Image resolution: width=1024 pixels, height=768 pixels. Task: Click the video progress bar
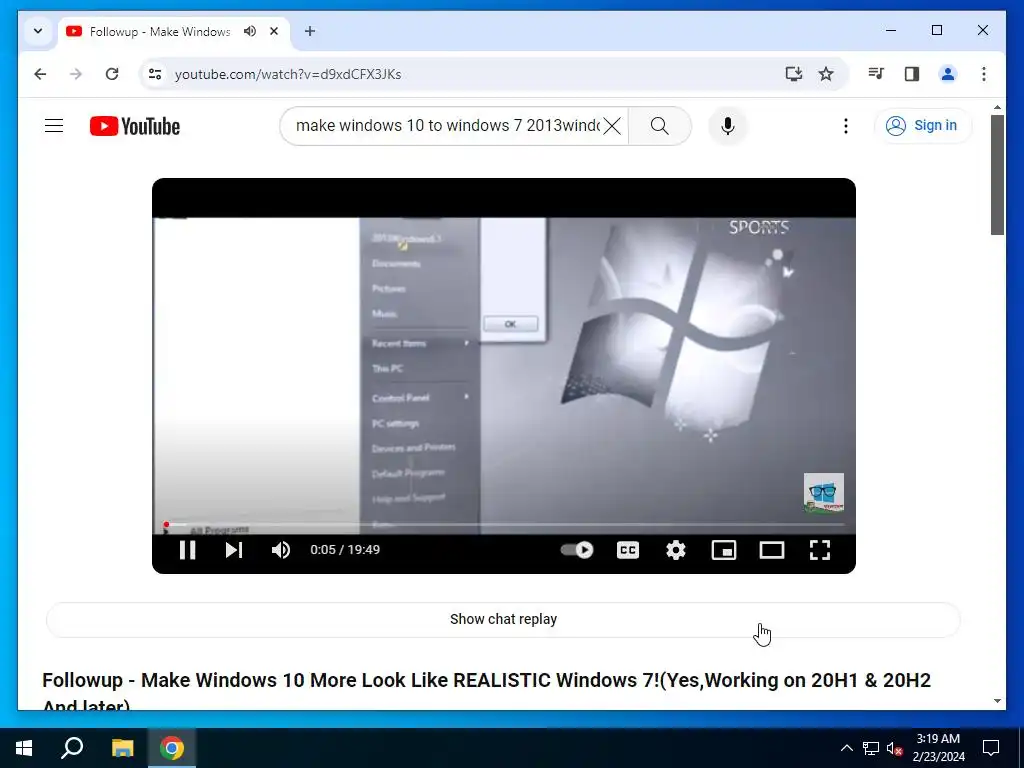point(504,524)
